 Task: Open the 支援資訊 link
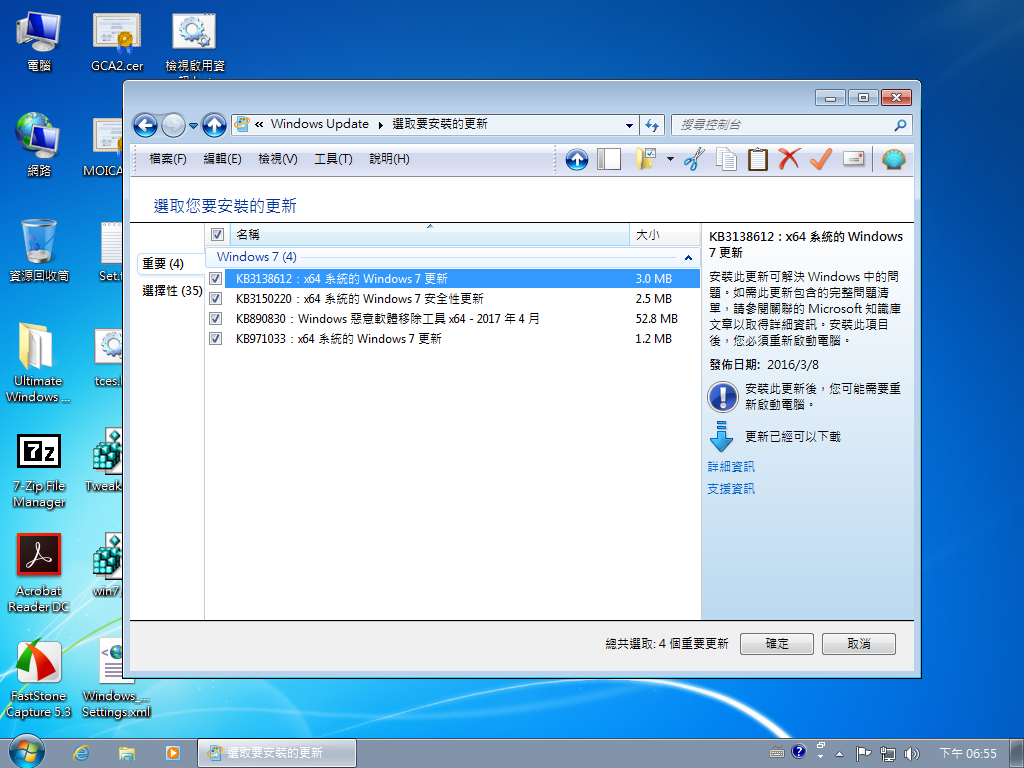731,488
